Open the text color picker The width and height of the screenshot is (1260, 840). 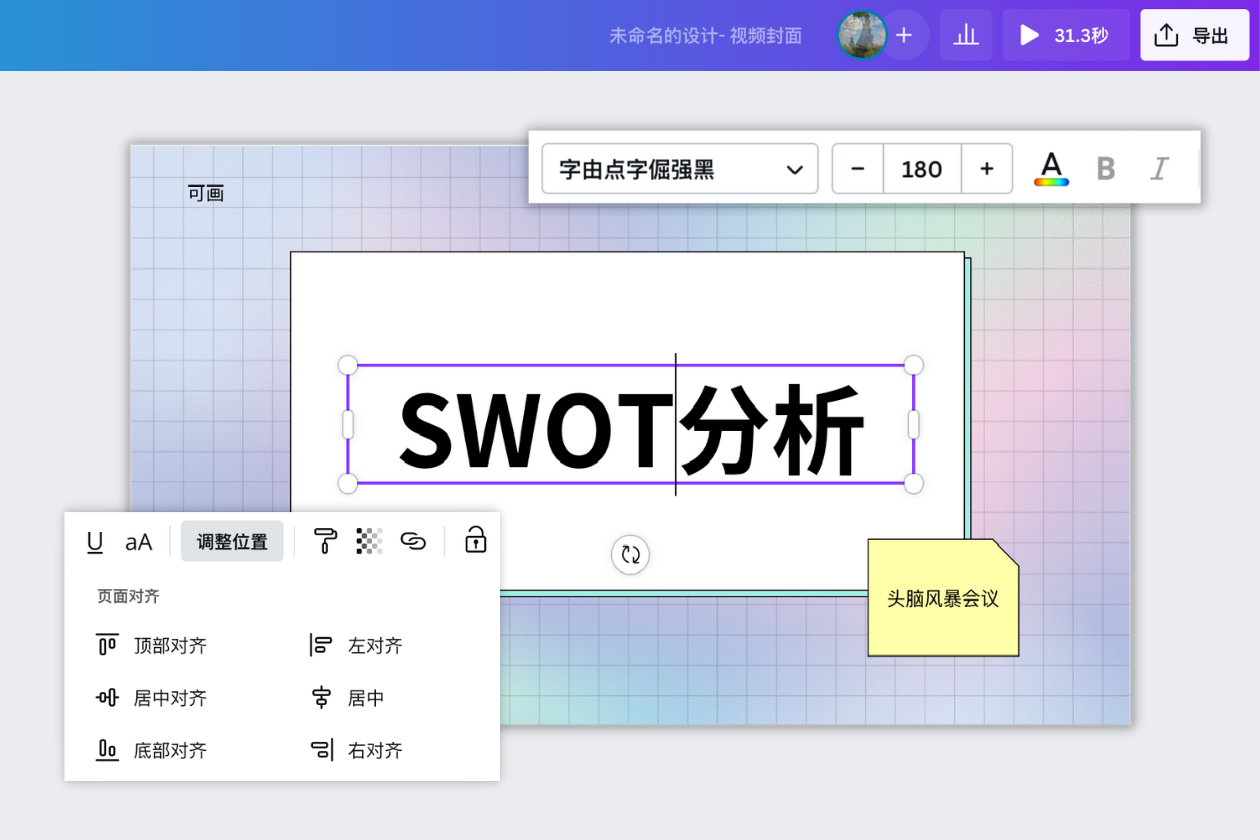1051,168
